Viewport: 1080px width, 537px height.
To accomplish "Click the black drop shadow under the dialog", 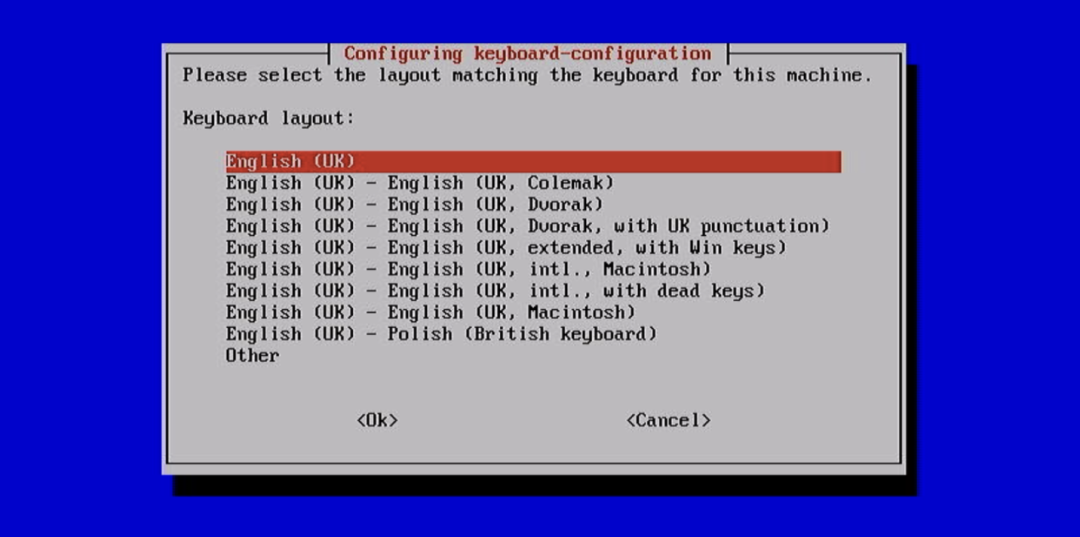I will [544, 485].
